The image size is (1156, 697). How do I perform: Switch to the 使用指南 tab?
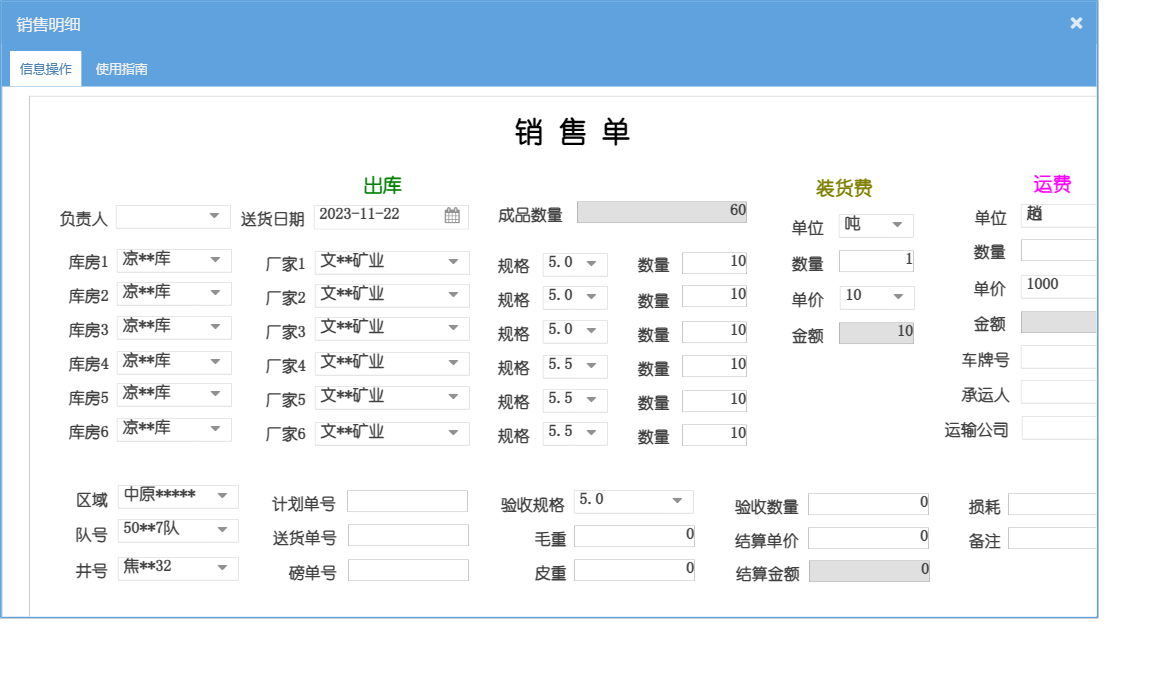[121, 69]
